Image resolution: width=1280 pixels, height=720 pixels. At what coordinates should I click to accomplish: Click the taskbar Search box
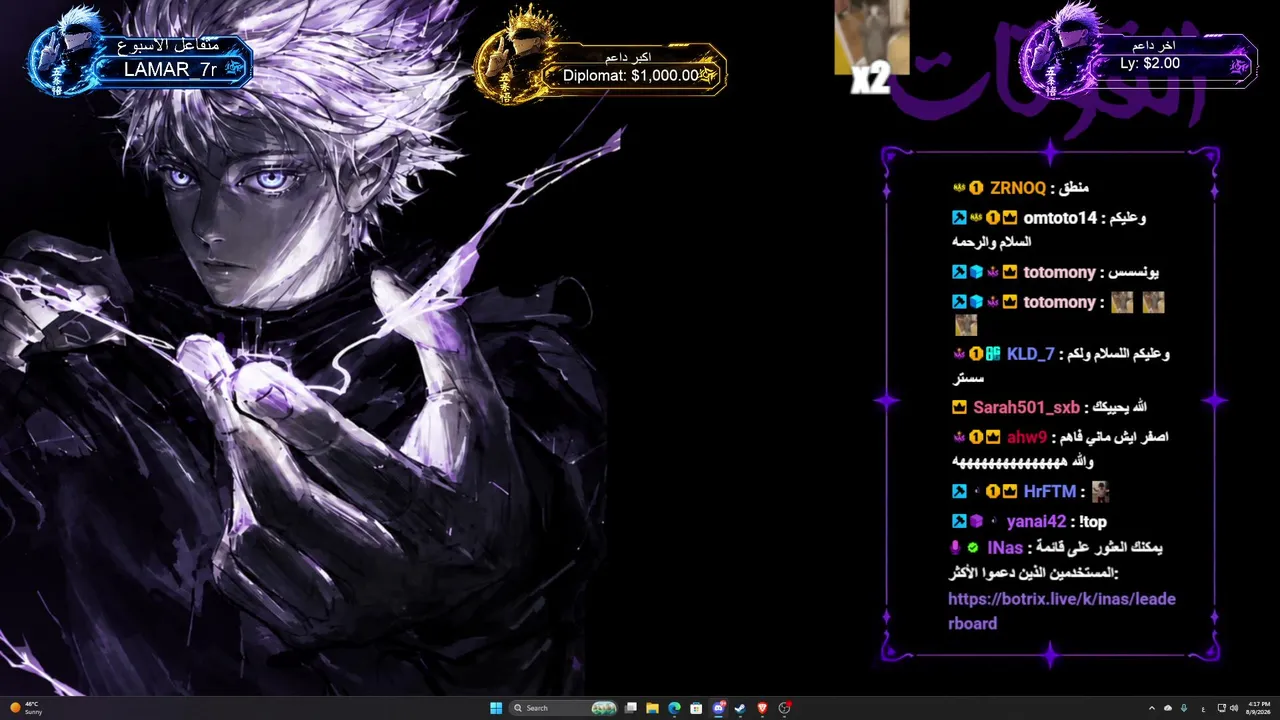pyautogui.click(x=564, y=708)
